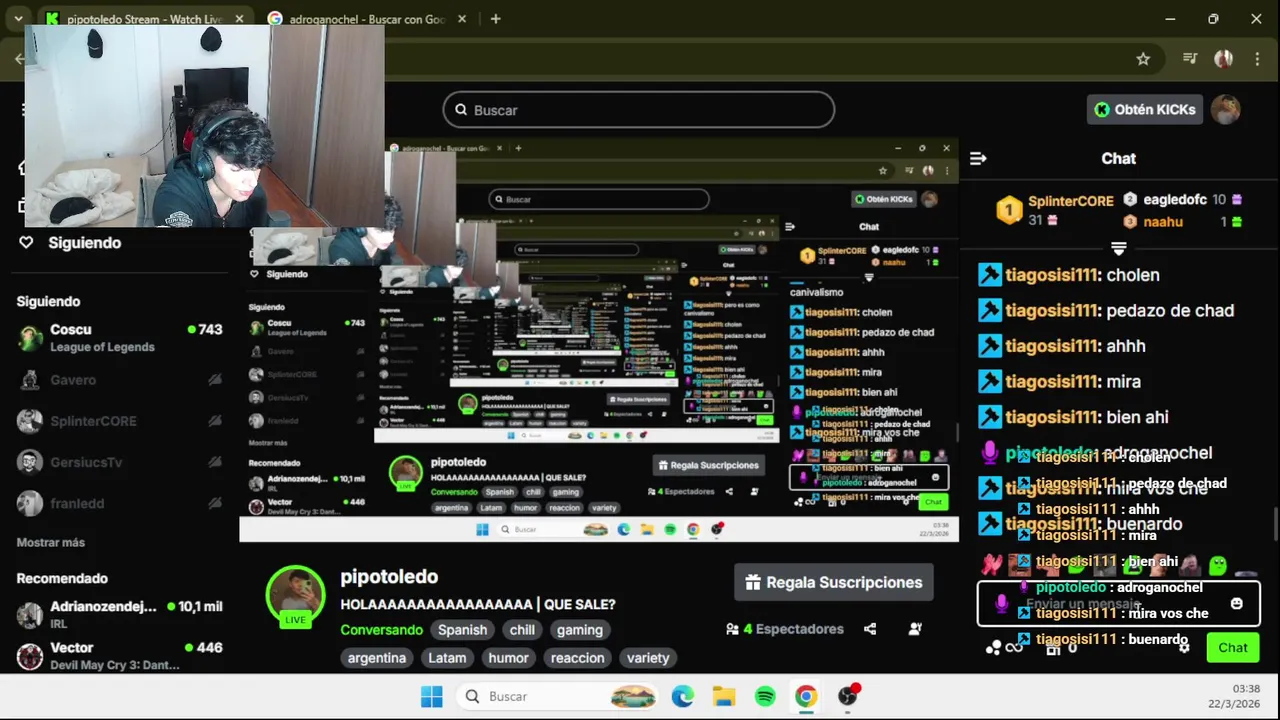The image size is (1280, 720).
Task: Bookmark this page with the star icon
Action: [1143, 59]
